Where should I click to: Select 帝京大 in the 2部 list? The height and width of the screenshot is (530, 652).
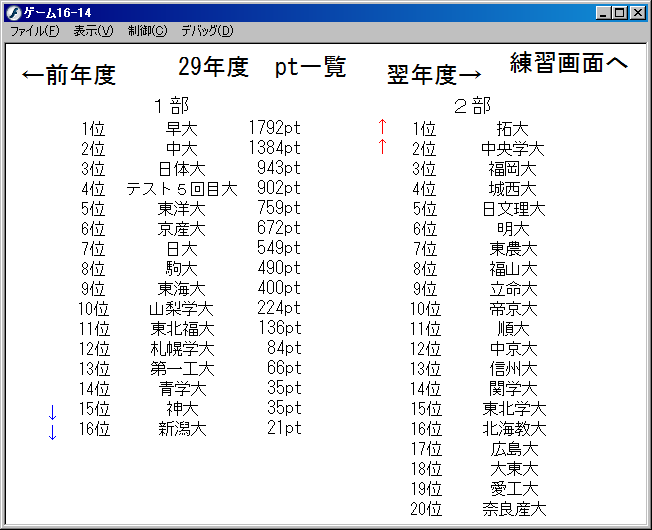(513, 308)
